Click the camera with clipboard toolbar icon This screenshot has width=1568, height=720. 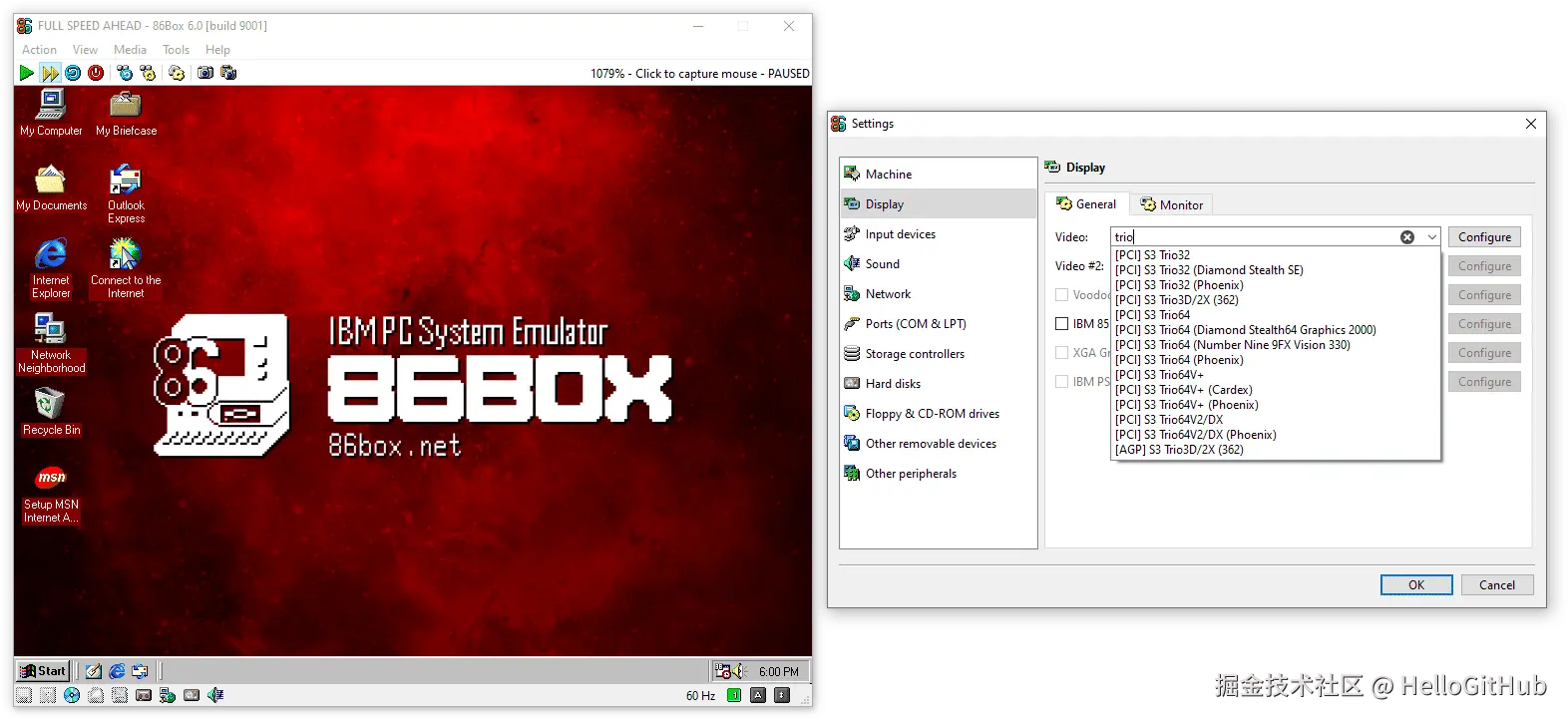(x=228, y=73)
